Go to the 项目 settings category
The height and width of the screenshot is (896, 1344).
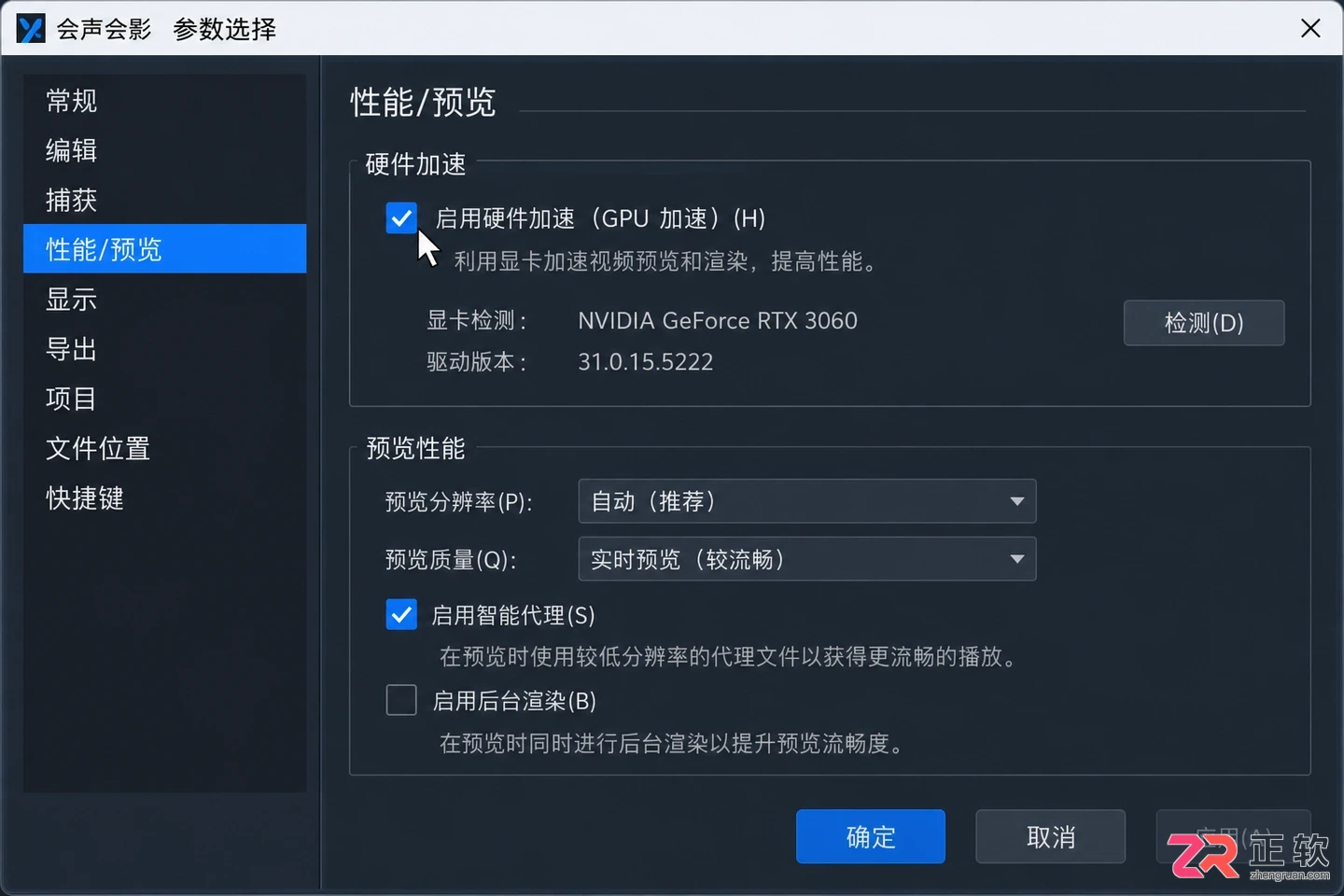(x=164, y=399)
